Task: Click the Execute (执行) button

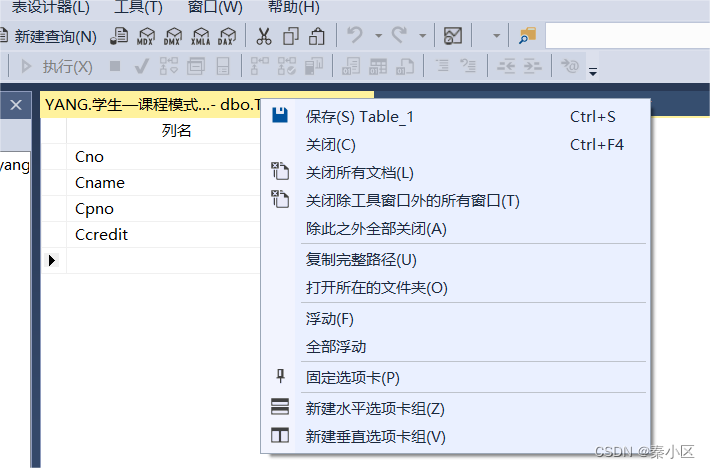Action: [58, 67]
